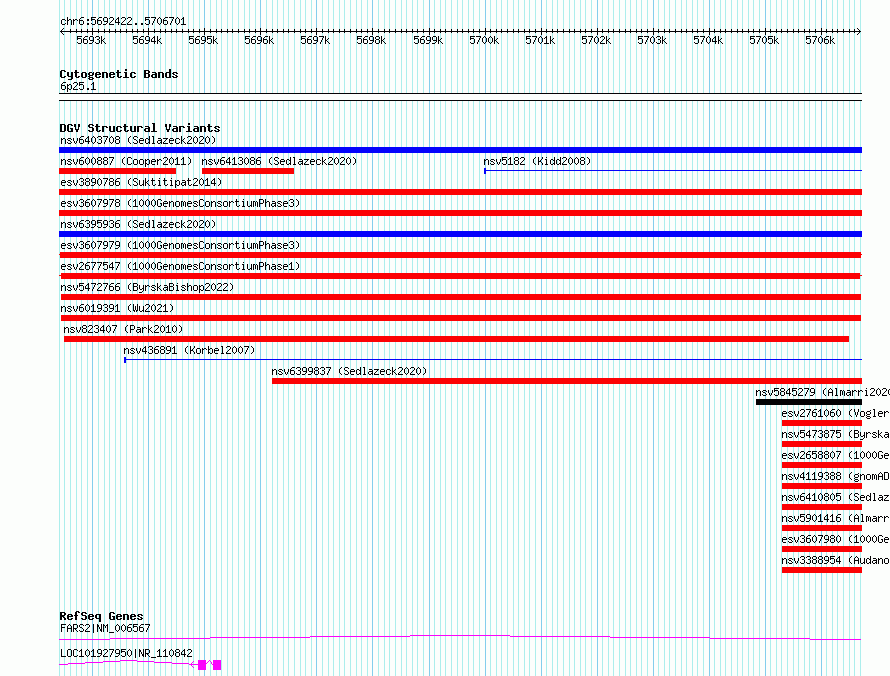The height and width of the screenshot is (676, 890).
Task: Open nsv5845279 (Almarri2020) label
Action: pos(822,392)
